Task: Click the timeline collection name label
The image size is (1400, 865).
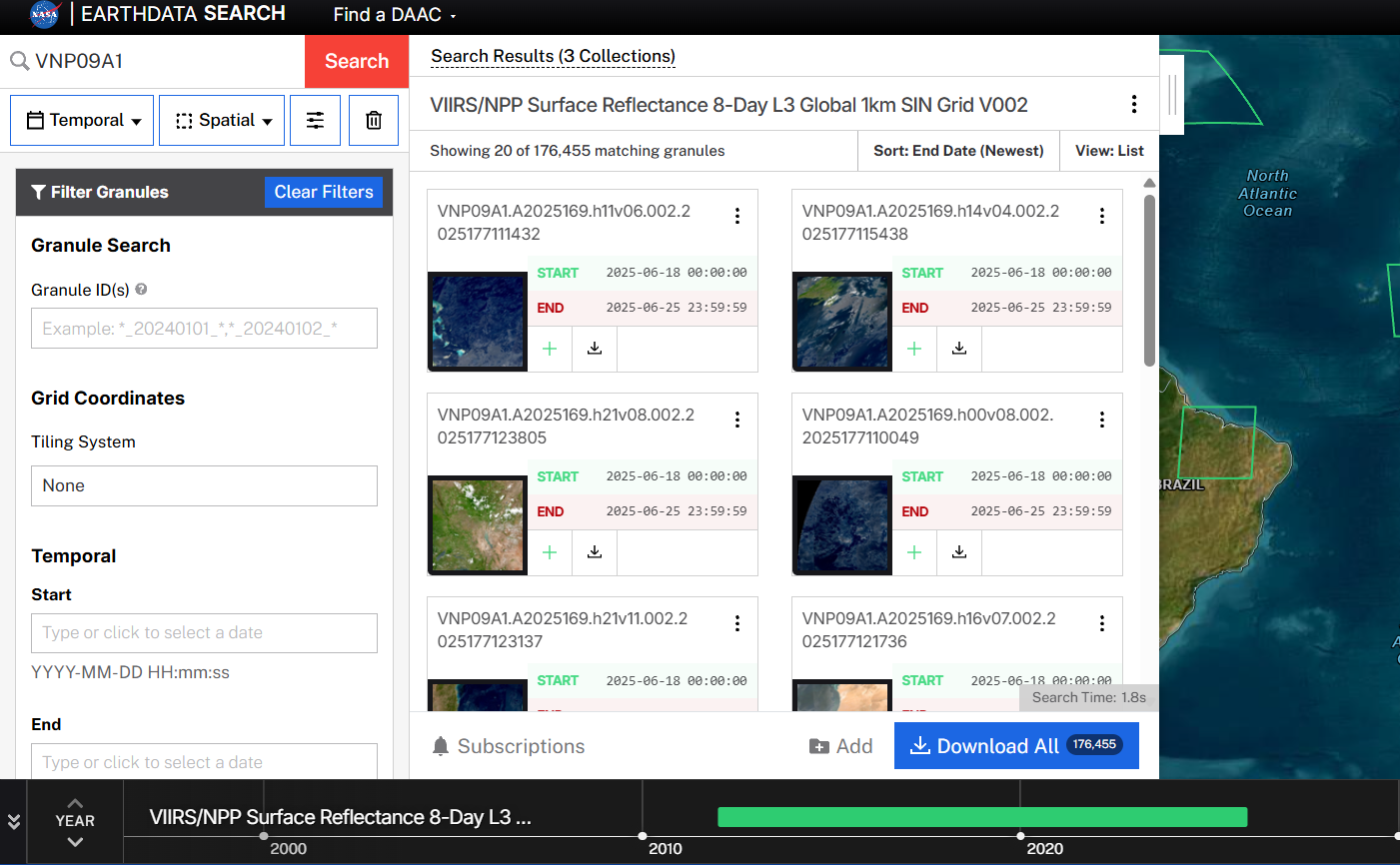Action: coord(340,817)
